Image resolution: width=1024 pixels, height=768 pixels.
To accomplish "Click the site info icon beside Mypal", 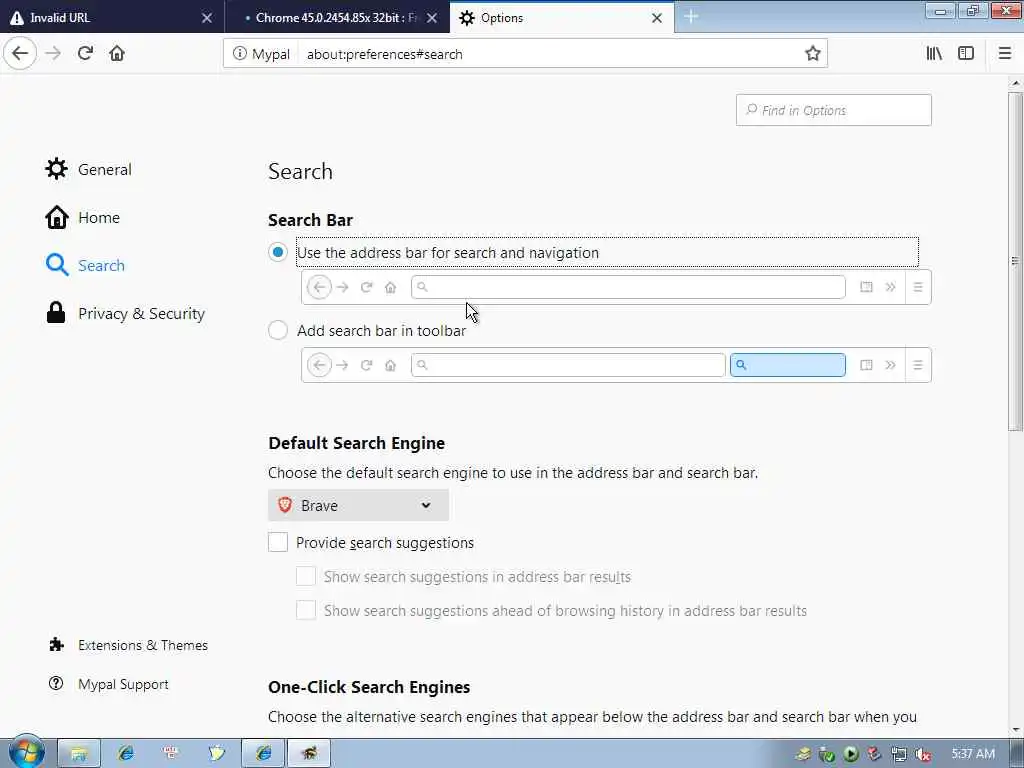I will pyautogui.click(x=240, y=54).
